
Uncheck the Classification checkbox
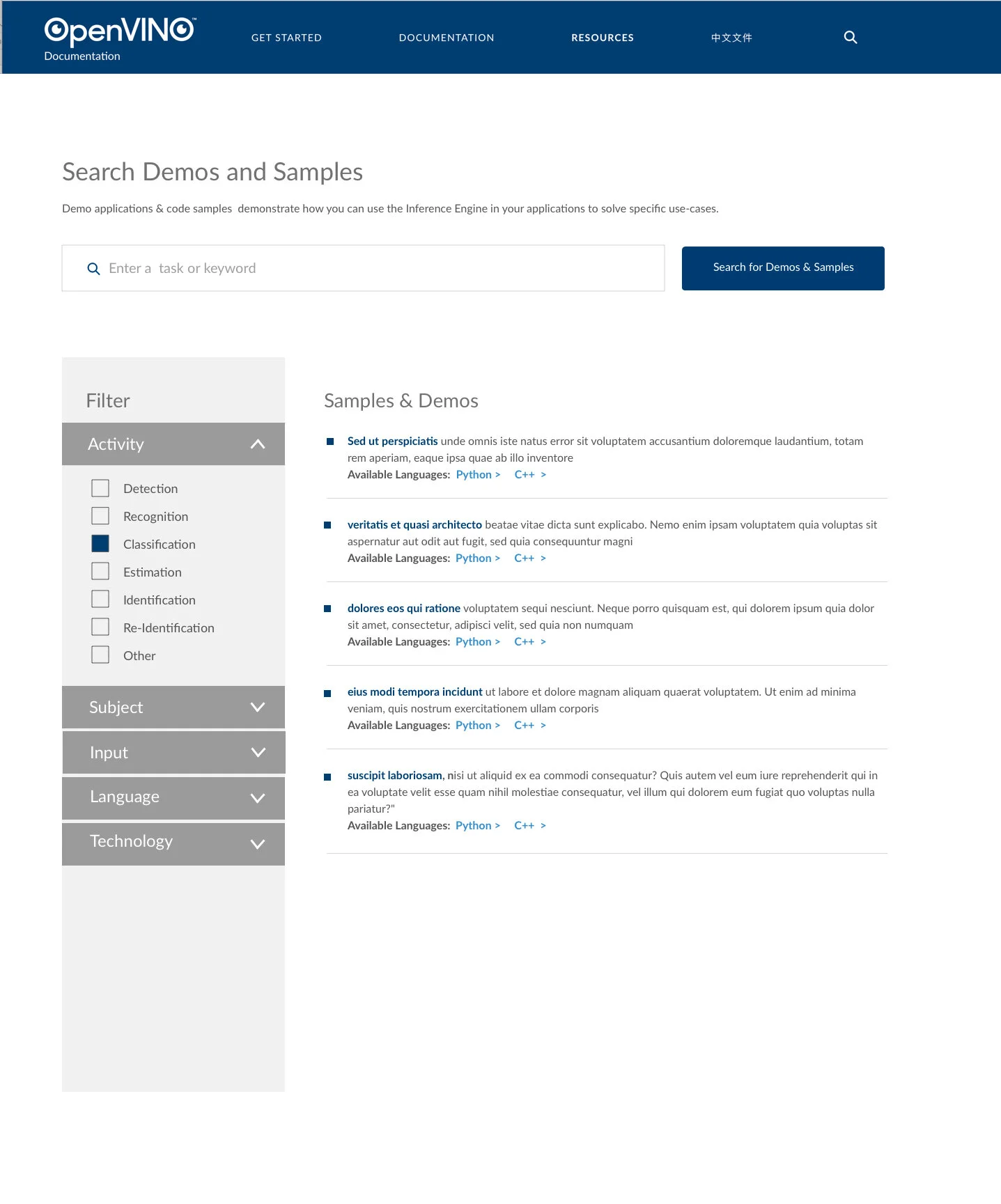tap(100, 544)
